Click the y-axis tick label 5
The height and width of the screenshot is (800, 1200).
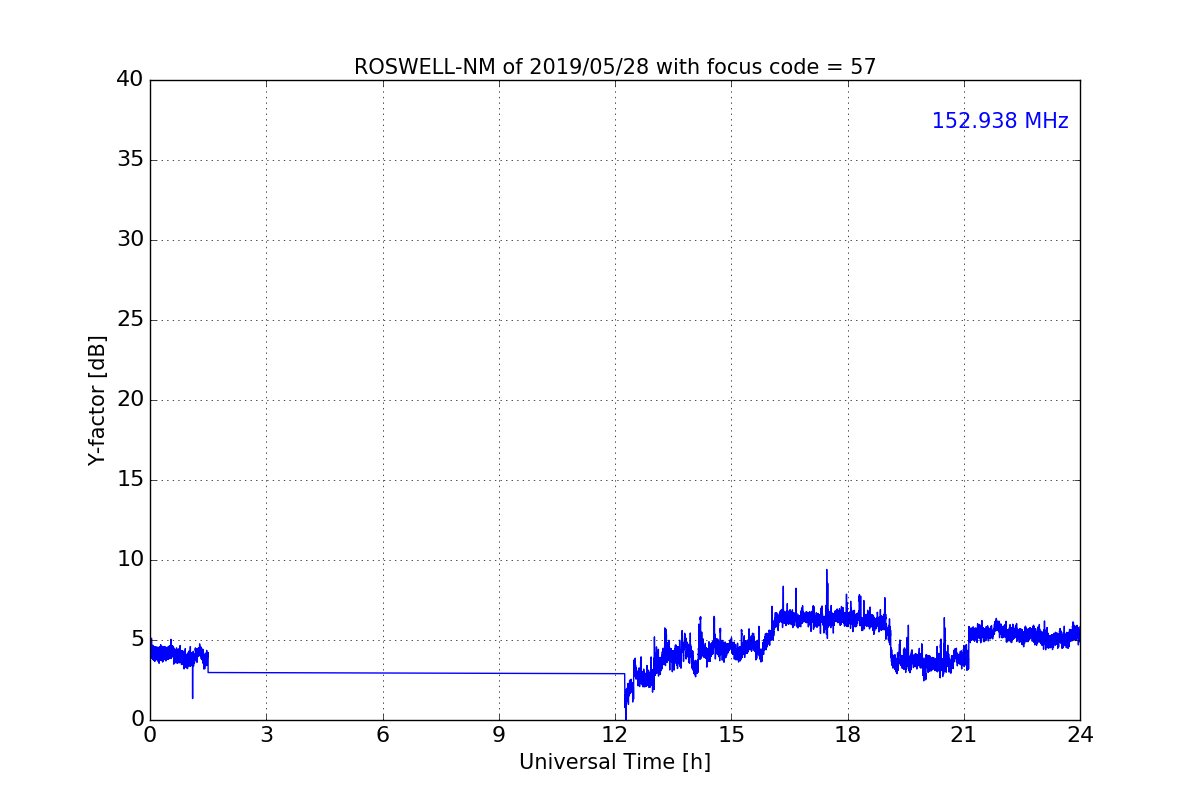pyautogui.click(x=137, y=640)
